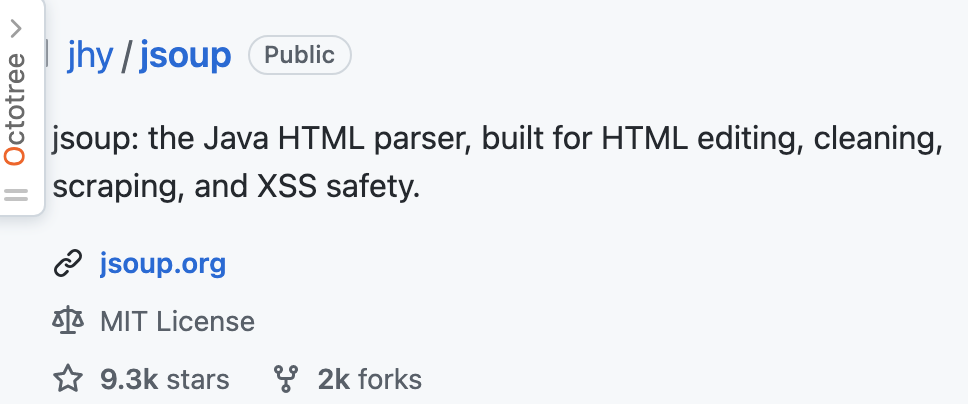968x404 pixels.
Task: Click the star icon beside 9.3k
Action: click(x=67, y=380)
